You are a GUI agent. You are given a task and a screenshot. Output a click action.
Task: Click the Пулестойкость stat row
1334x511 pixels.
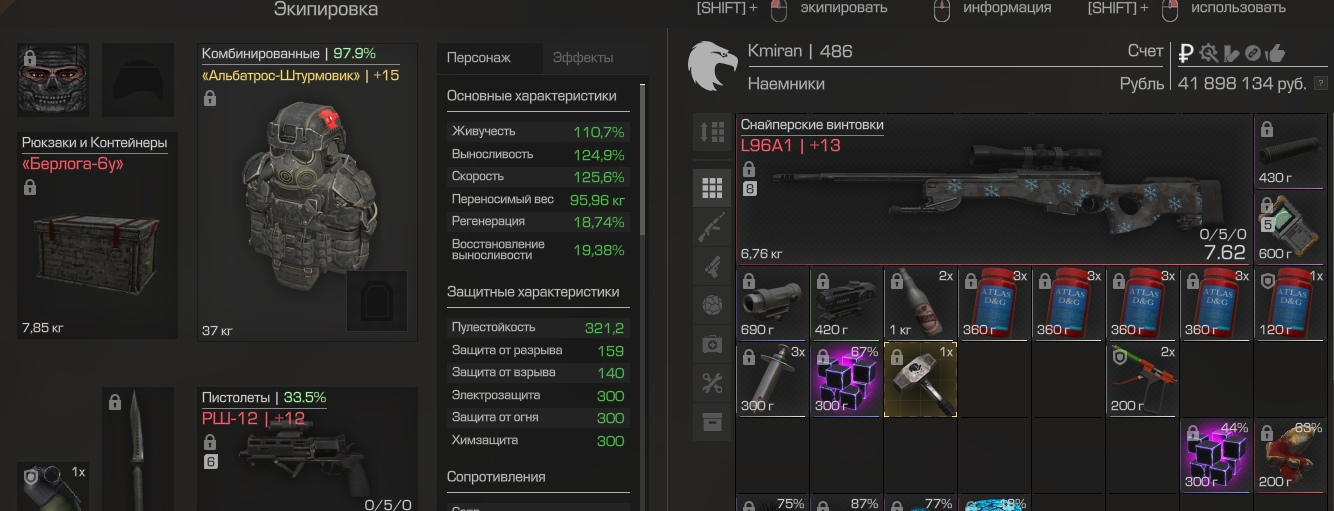539,327
